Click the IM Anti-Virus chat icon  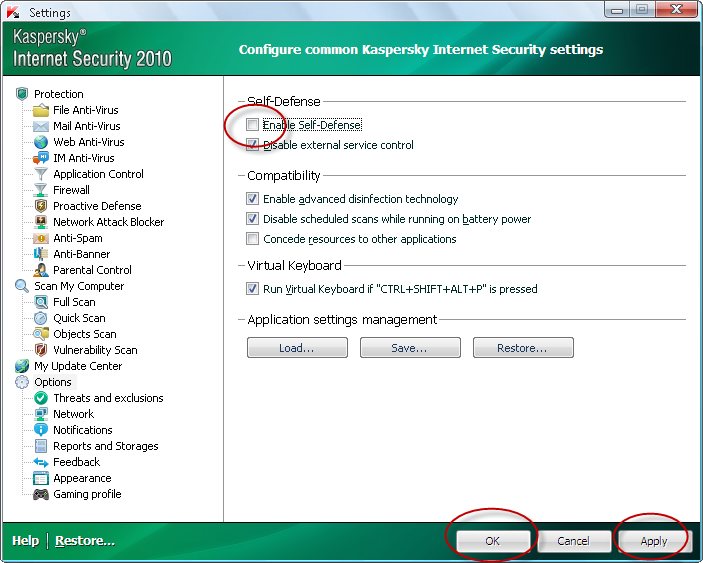41,158
